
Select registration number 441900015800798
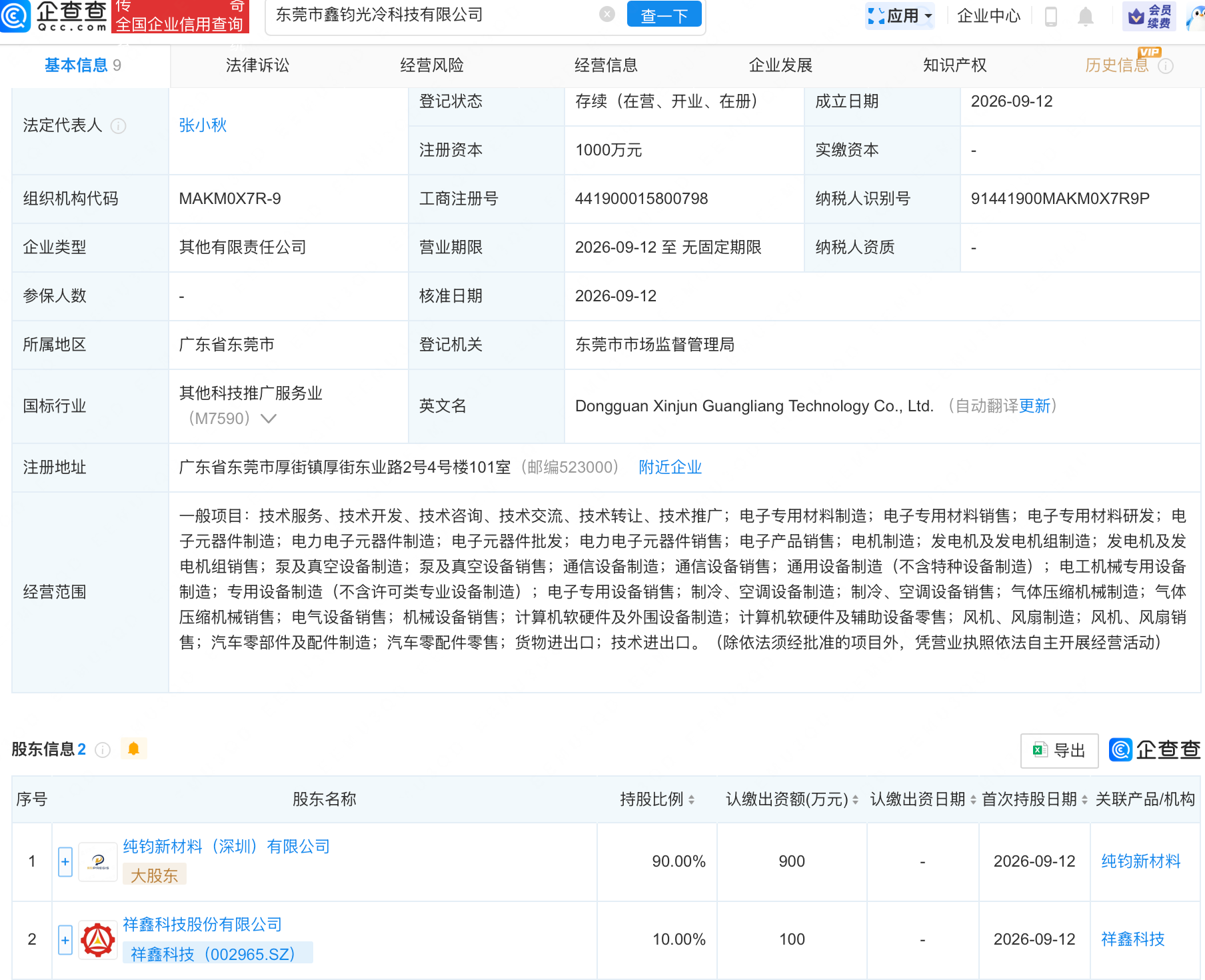[x=641, y=199]
